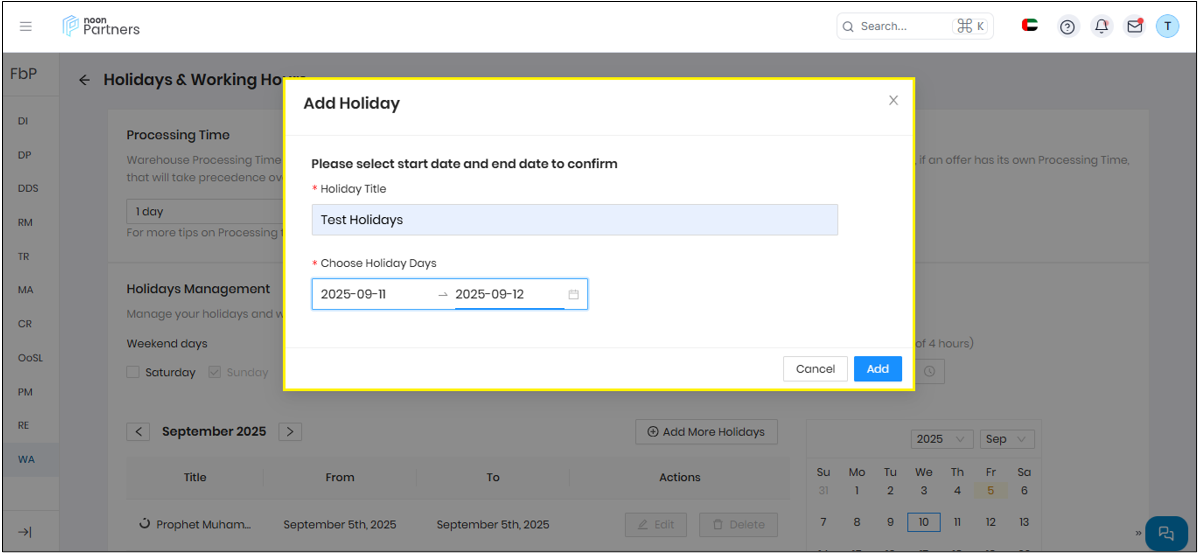The image size is (1199, 554).
Task: Close the Add Holiday dialog
Action: pyautogui.click(x=893, y=100)
